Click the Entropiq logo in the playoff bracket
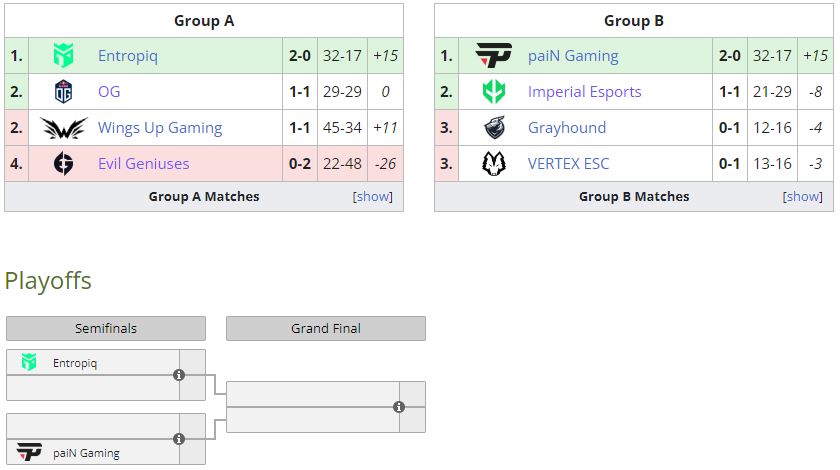 pyautogui.click(x=29, y=363)
